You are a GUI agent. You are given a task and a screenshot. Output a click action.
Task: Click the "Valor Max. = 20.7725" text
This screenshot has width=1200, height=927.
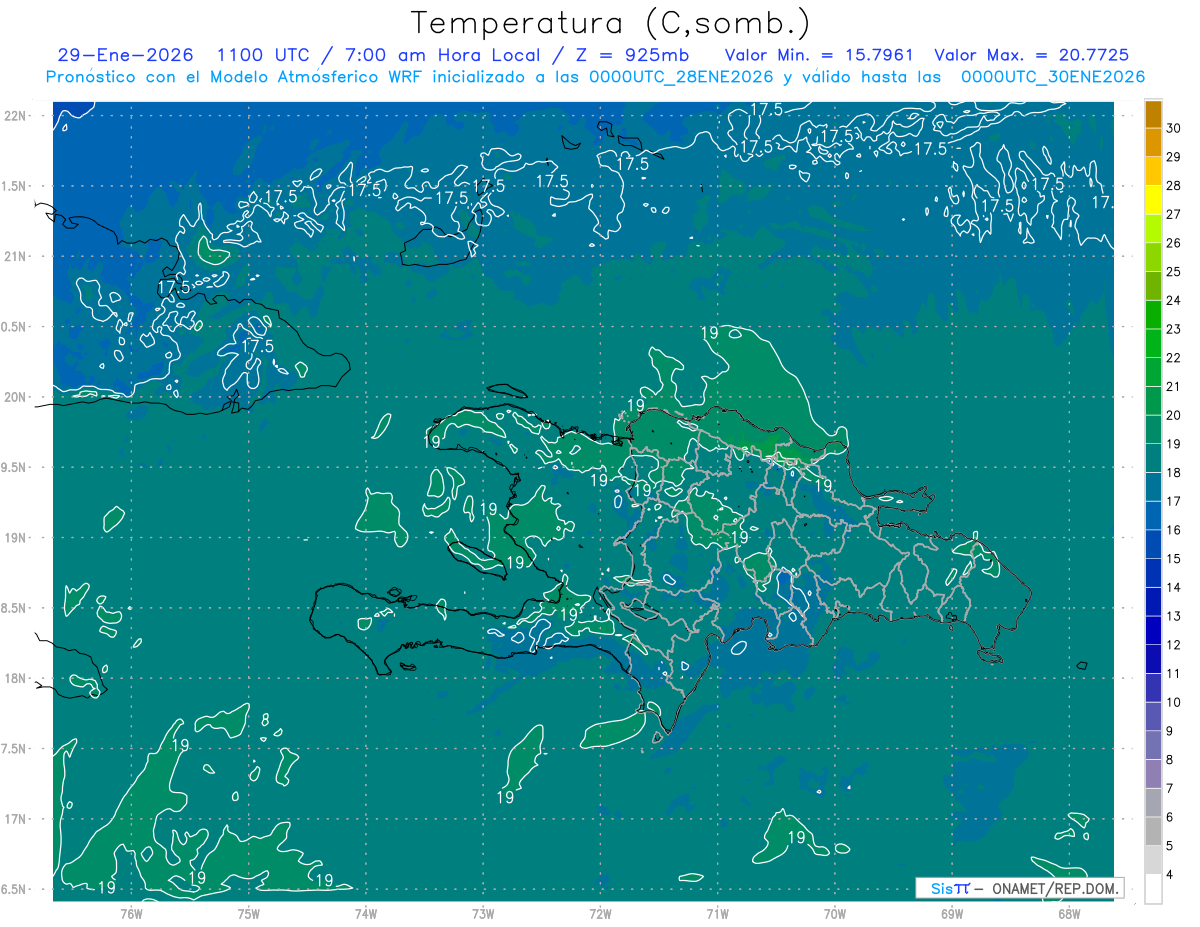pyautogui.click(x=1031, y=56)
